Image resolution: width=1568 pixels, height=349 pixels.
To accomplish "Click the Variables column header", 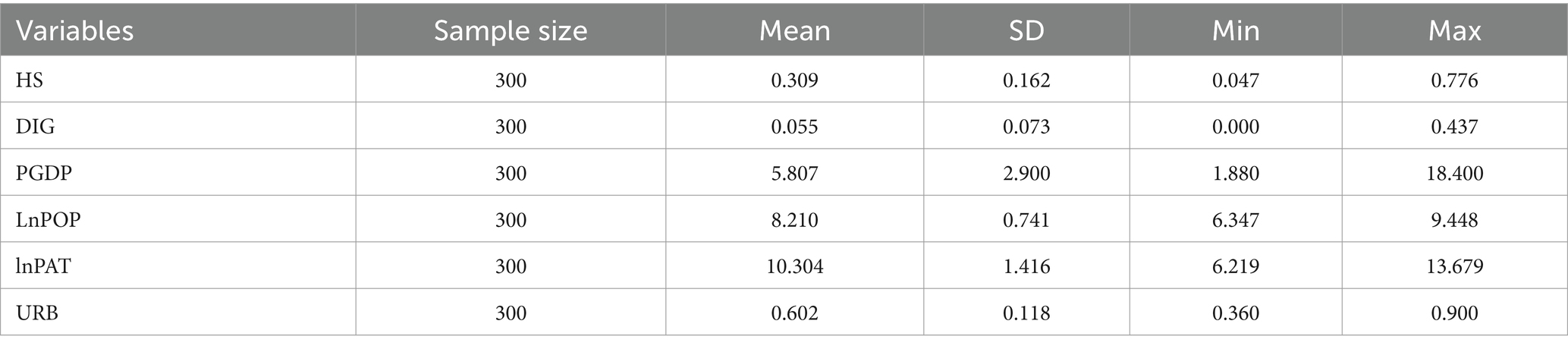I will tap(74, 31).
